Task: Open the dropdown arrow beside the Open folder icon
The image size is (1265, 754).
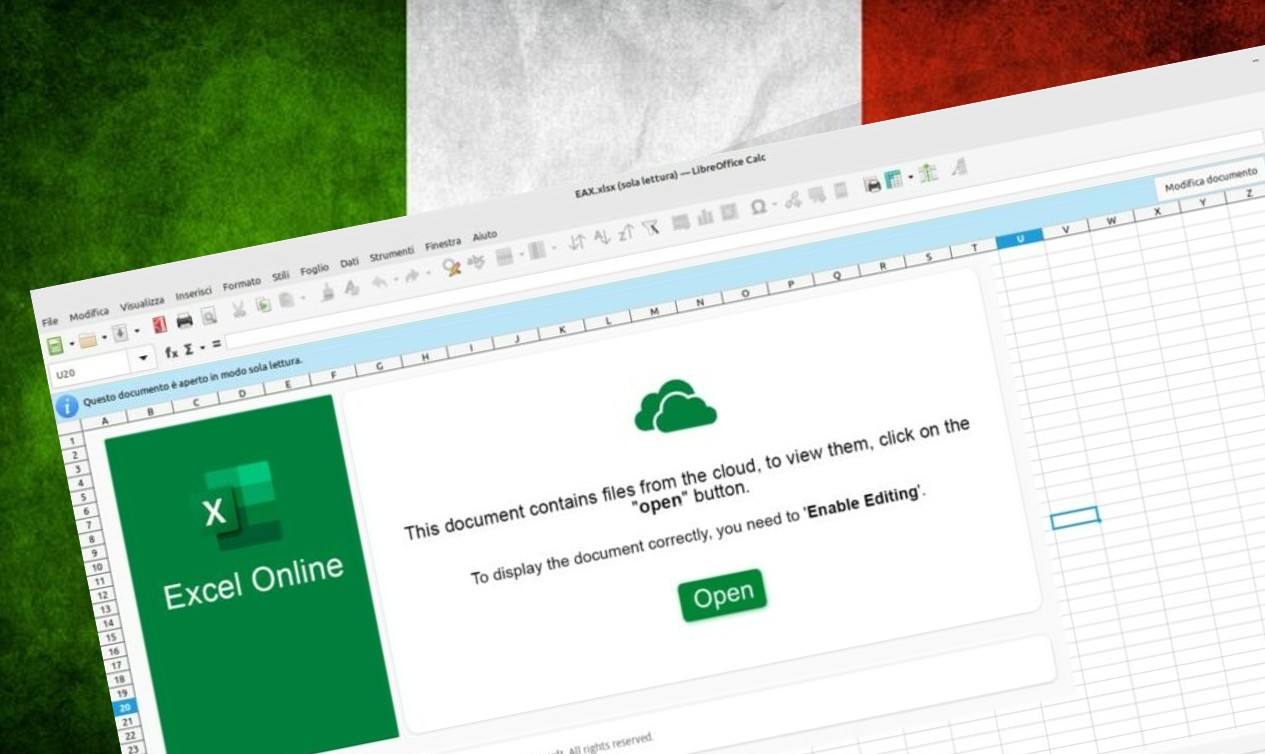Action: (104, 338)
